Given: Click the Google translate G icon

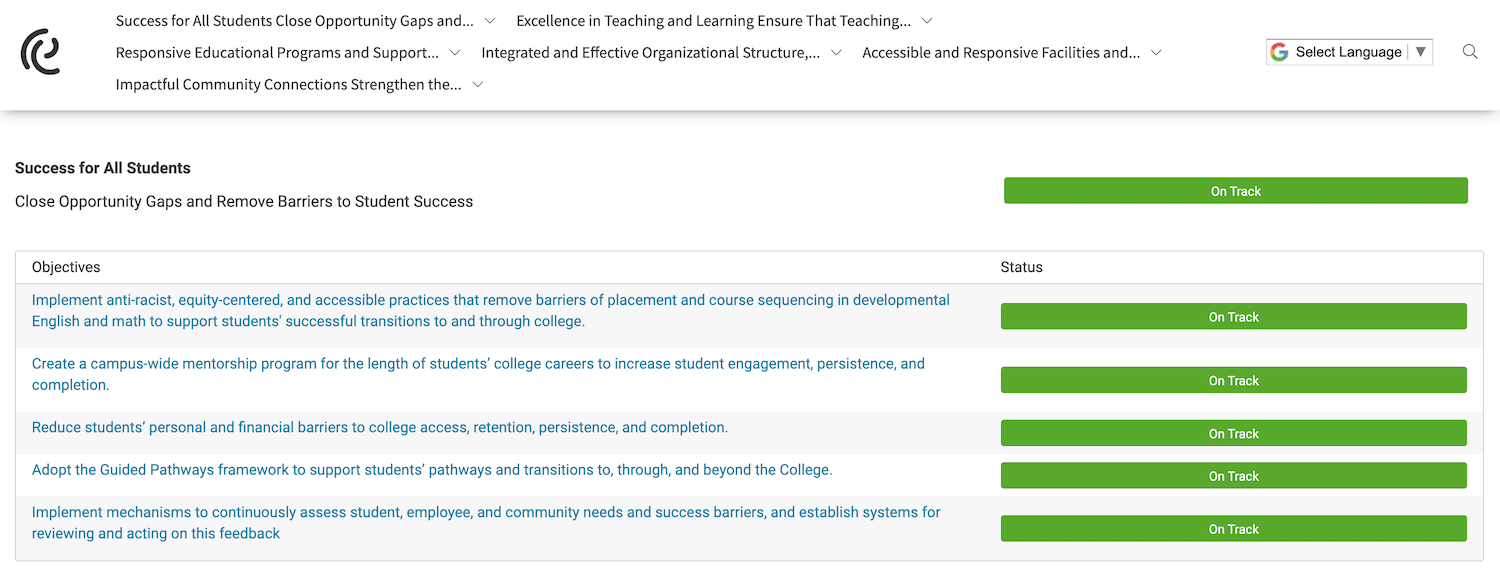Looking at the screenshot, I should [x=1279, y=52].
